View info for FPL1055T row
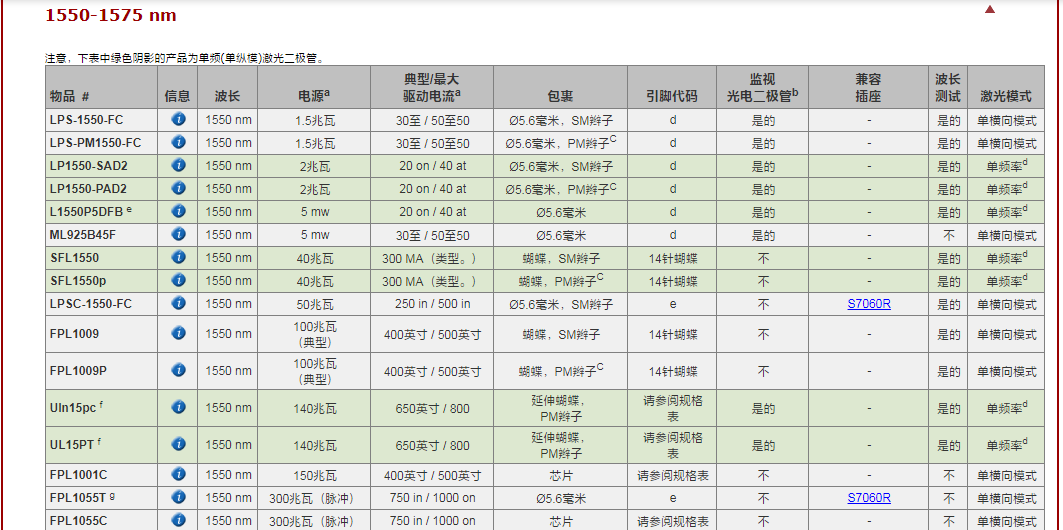Image resolution: width=1063 pixels, height=530 pixels. [x=178, y=498]
